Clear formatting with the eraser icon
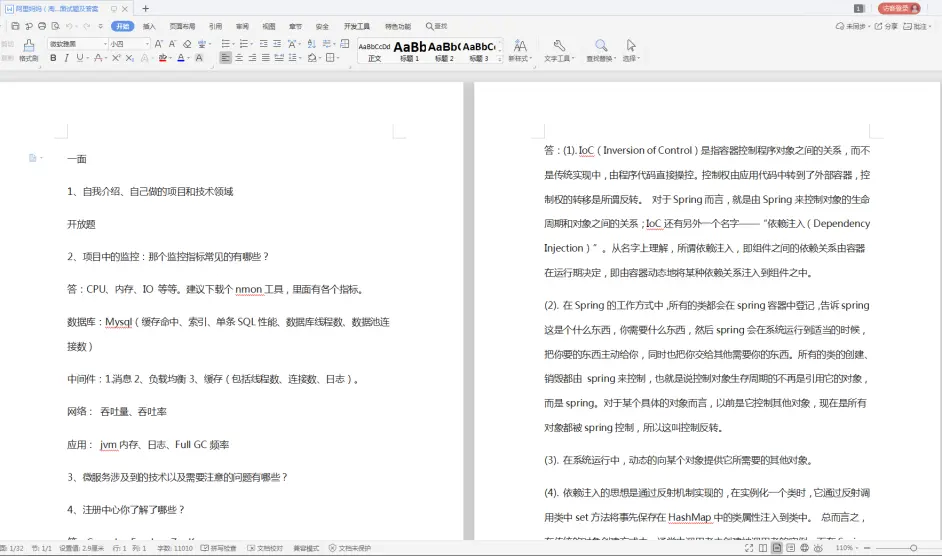942x556 pixels. [187, 44]
